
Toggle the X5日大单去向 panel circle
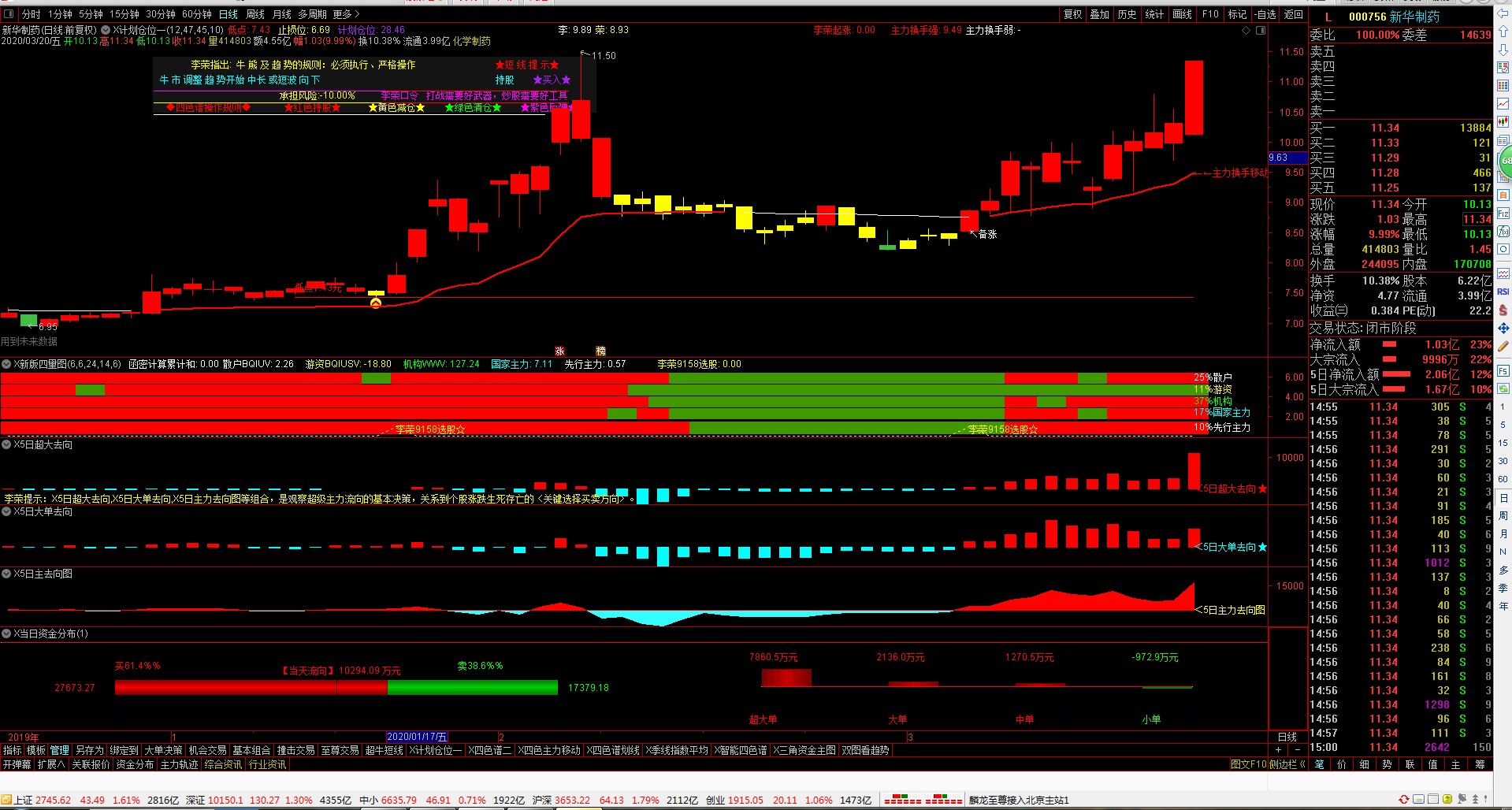click(6, 511)
